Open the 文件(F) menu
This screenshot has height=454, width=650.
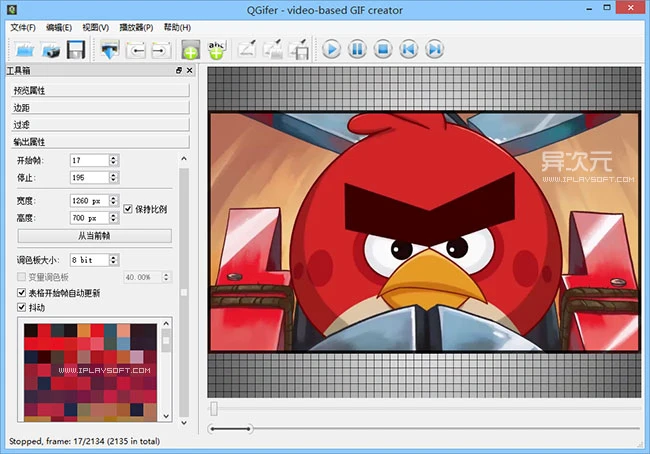coord(23,27)
